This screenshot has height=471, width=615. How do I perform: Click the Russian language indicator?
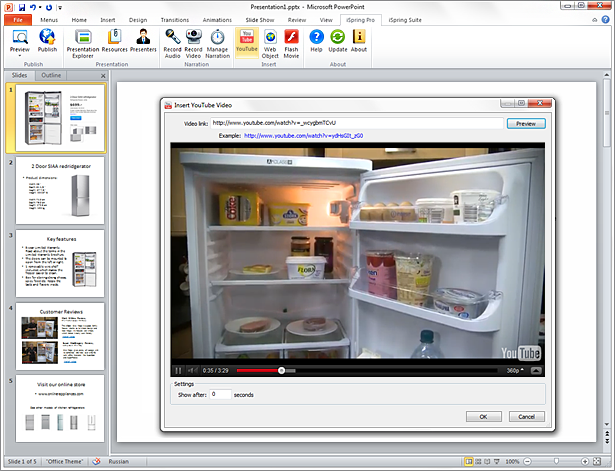click(118, 461)
